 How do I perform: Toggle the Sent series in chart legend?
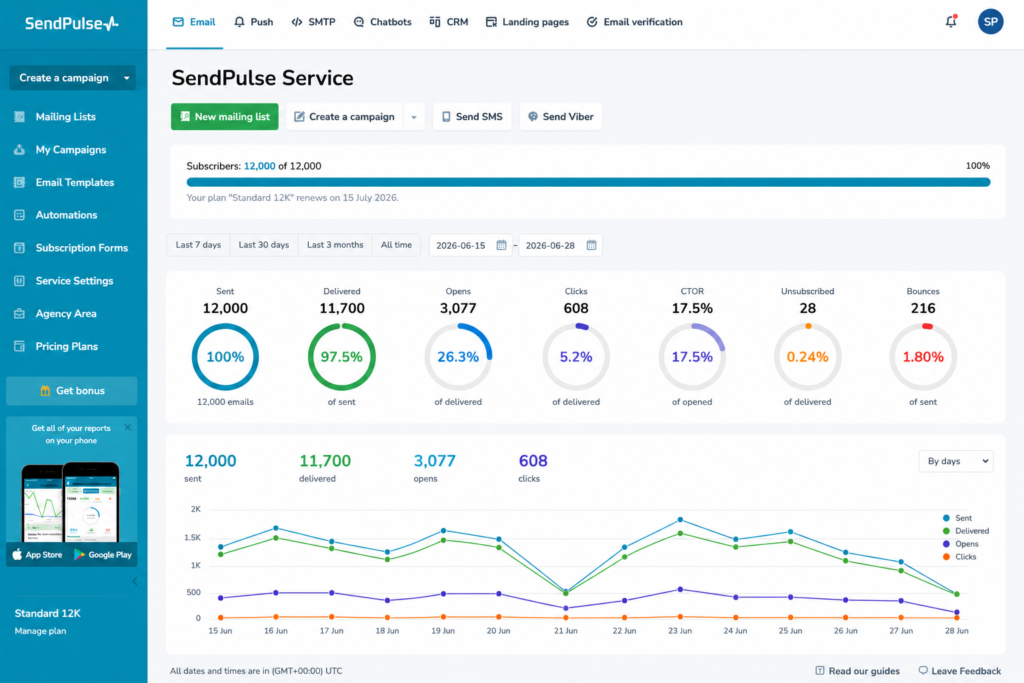click(x=957, y=518)
